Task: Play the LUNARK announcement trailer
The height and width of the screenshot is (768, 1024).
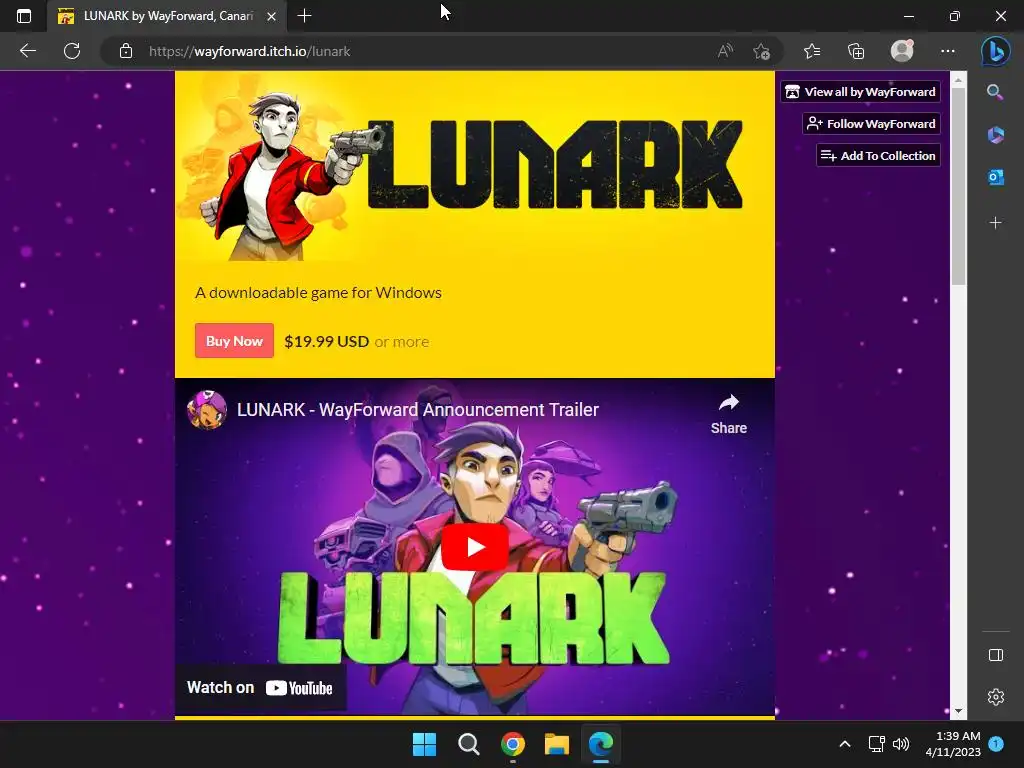Action: pyautogui.click(x=475, y=547)
